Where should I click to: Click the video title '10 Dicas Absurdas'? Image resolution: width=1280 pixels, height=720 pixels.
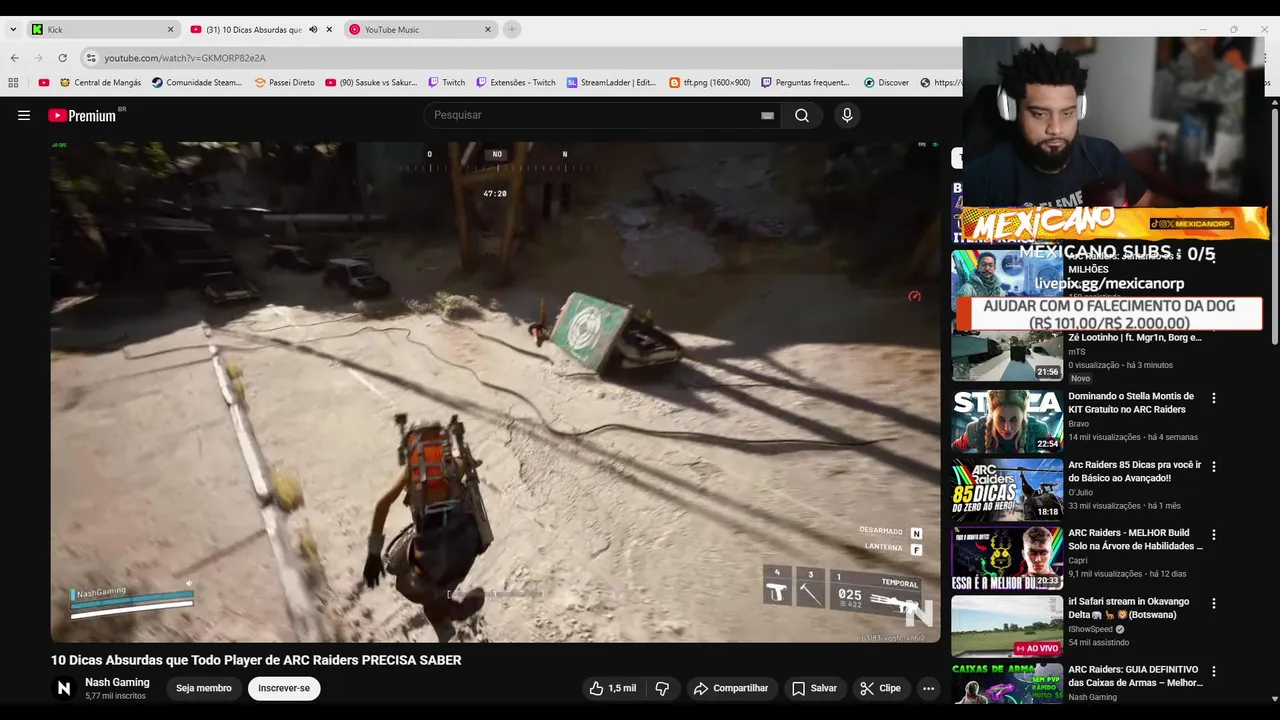point(256,660)
